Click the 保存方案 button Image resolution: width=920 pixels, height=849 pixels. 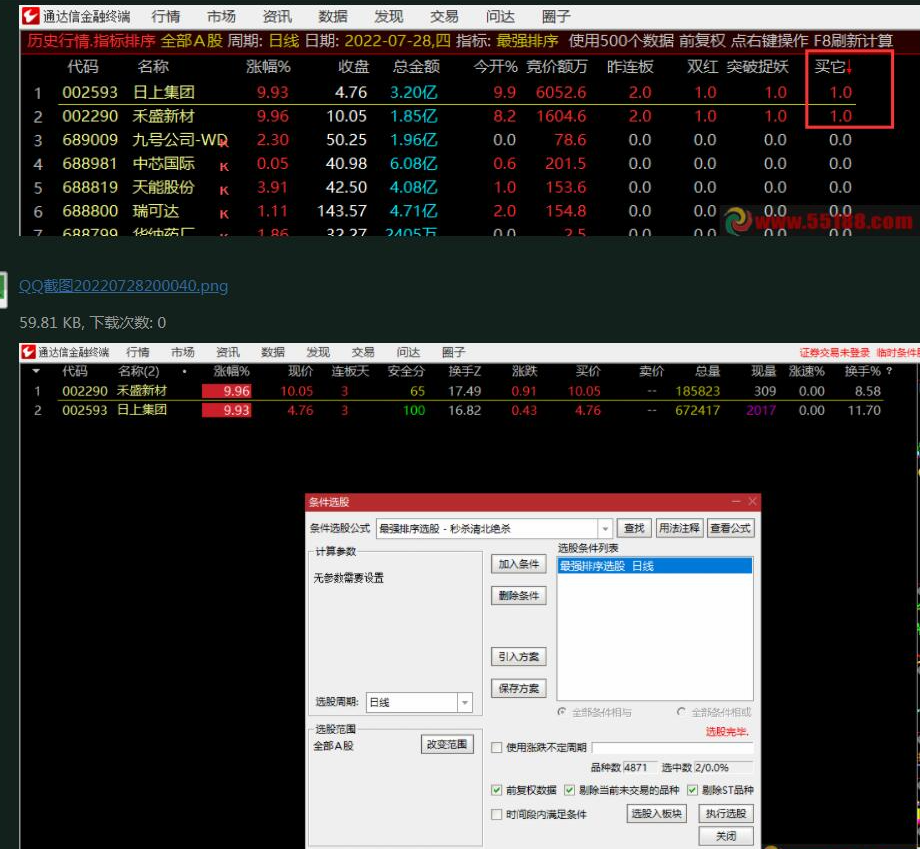[519, 688]
